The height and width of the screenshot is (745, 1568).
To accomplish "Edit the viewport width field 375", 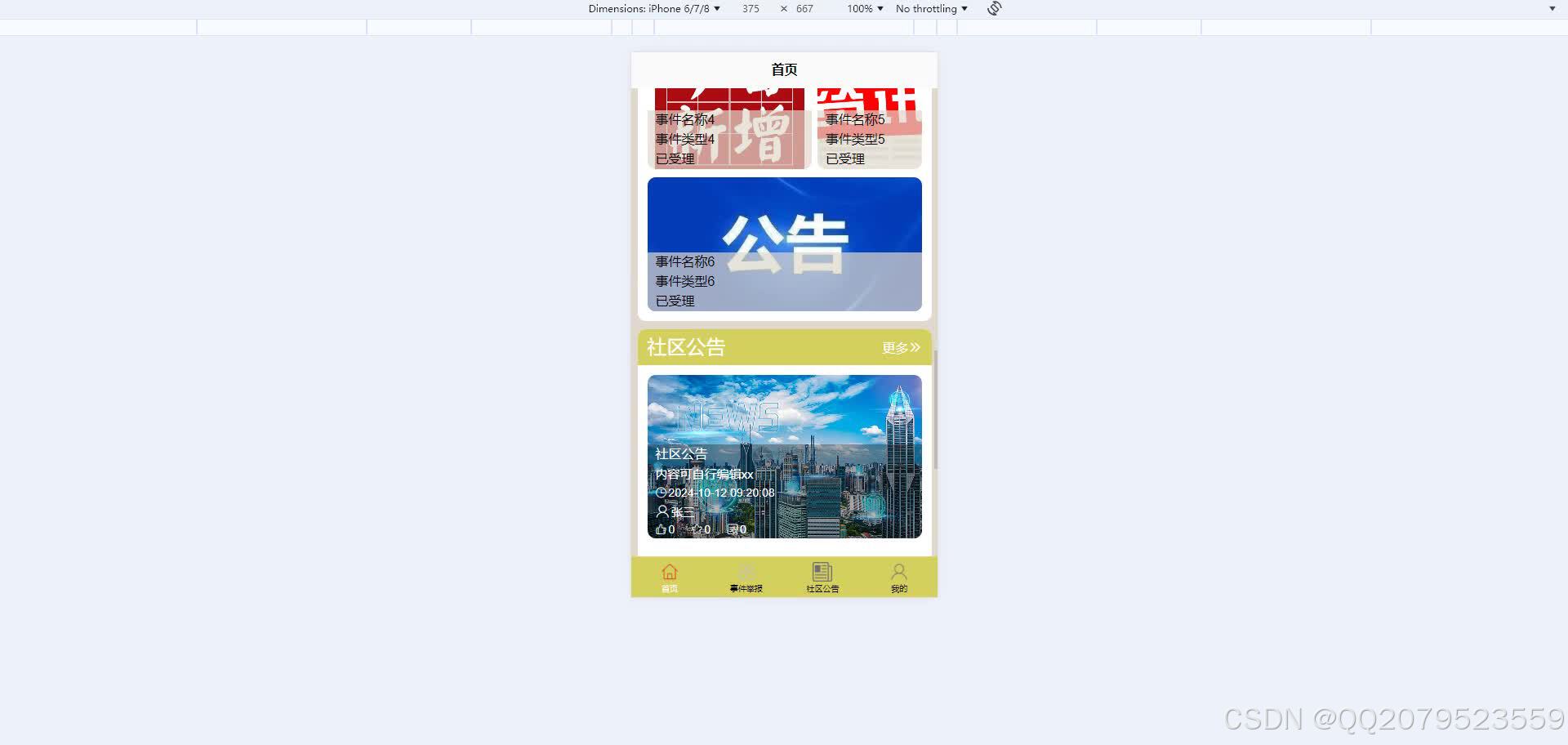I will 751,9.
